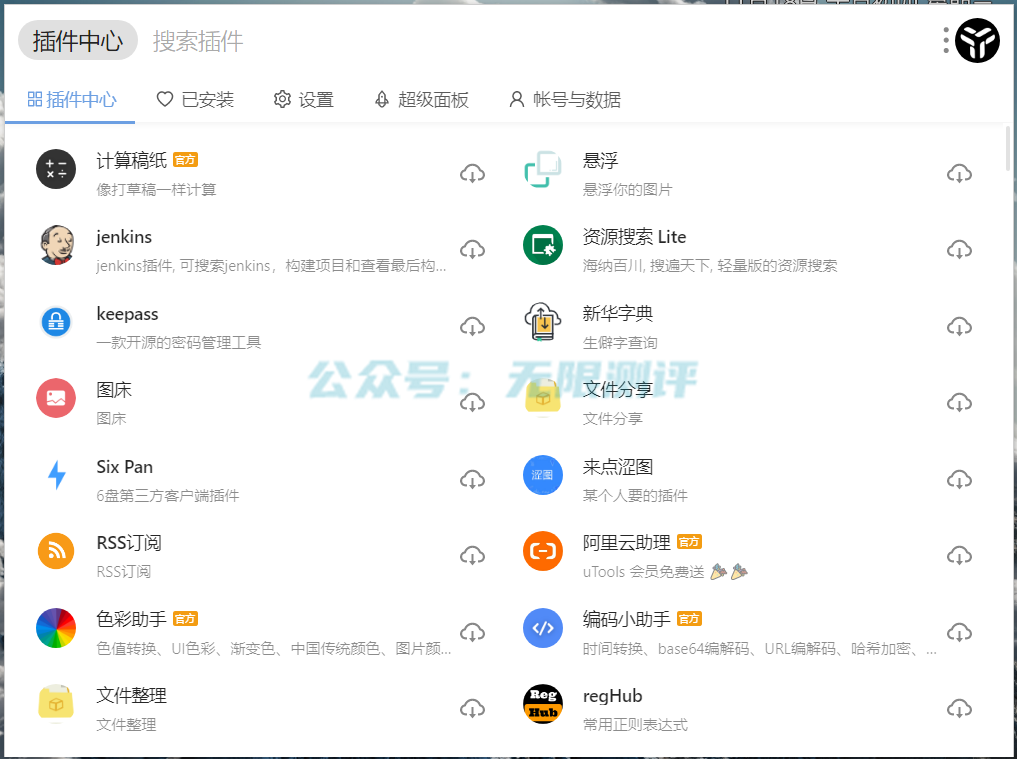Click the 悬浮 overlapping squares icon
The image size is (1017, 759).
click(x=543, y=169)
